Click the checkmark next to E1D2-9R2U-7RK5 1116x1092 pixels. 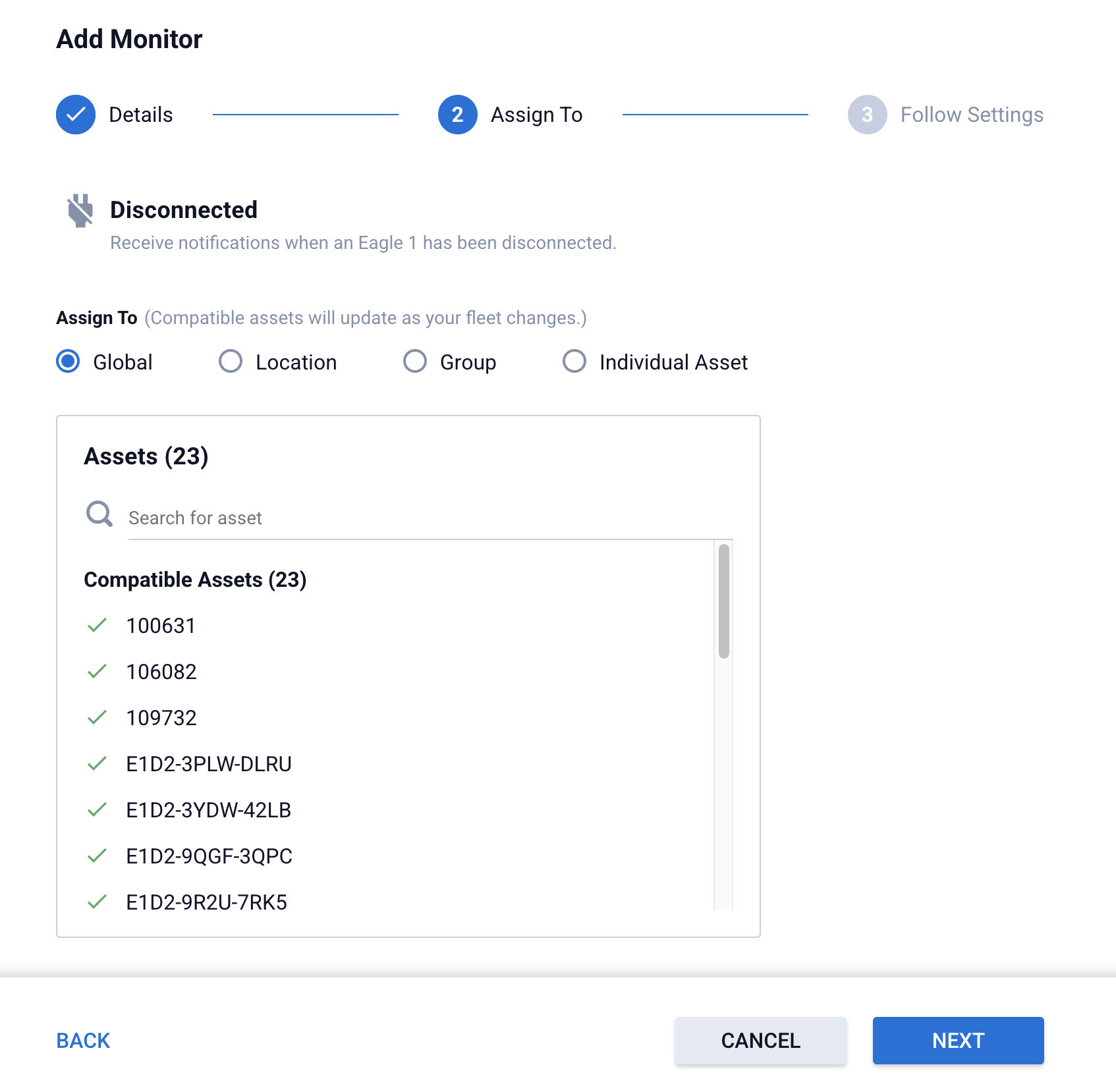click(97, 902)
